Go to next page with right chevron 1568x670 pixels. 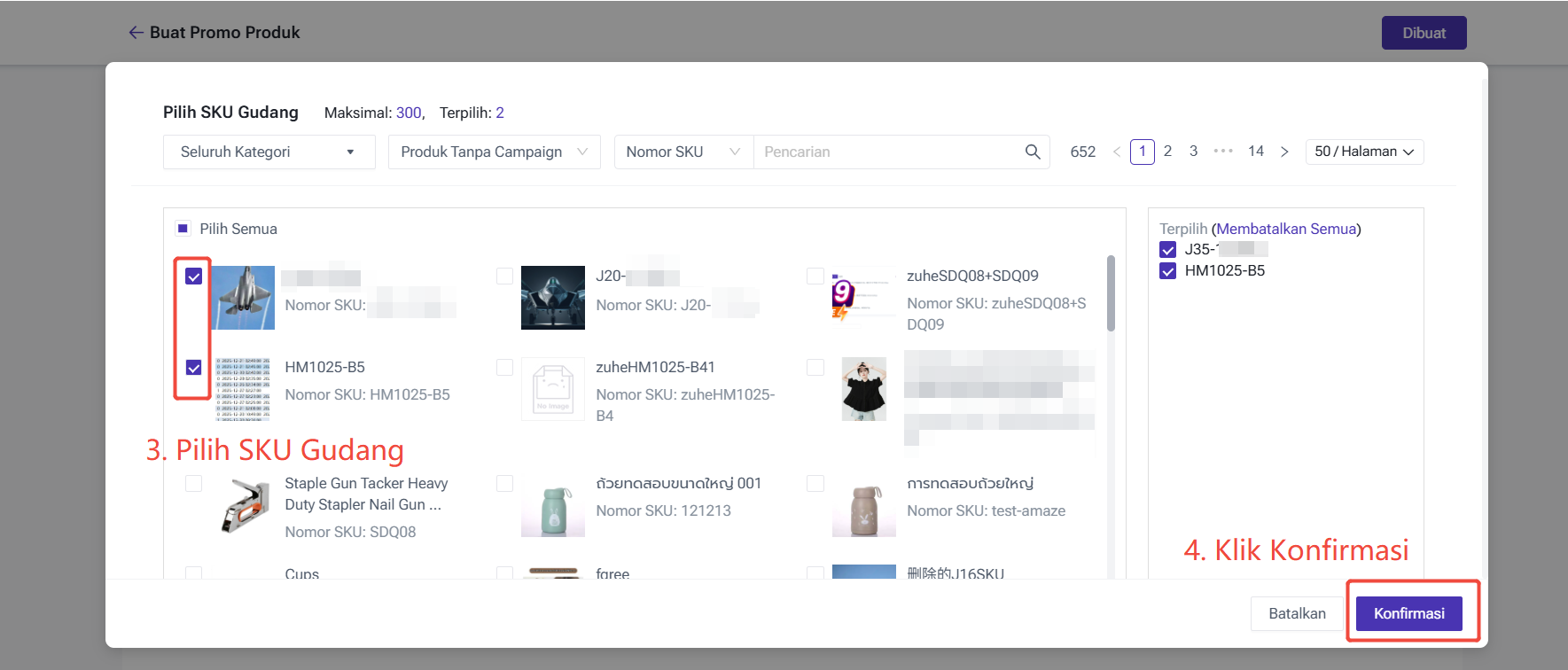(1284, 152)
